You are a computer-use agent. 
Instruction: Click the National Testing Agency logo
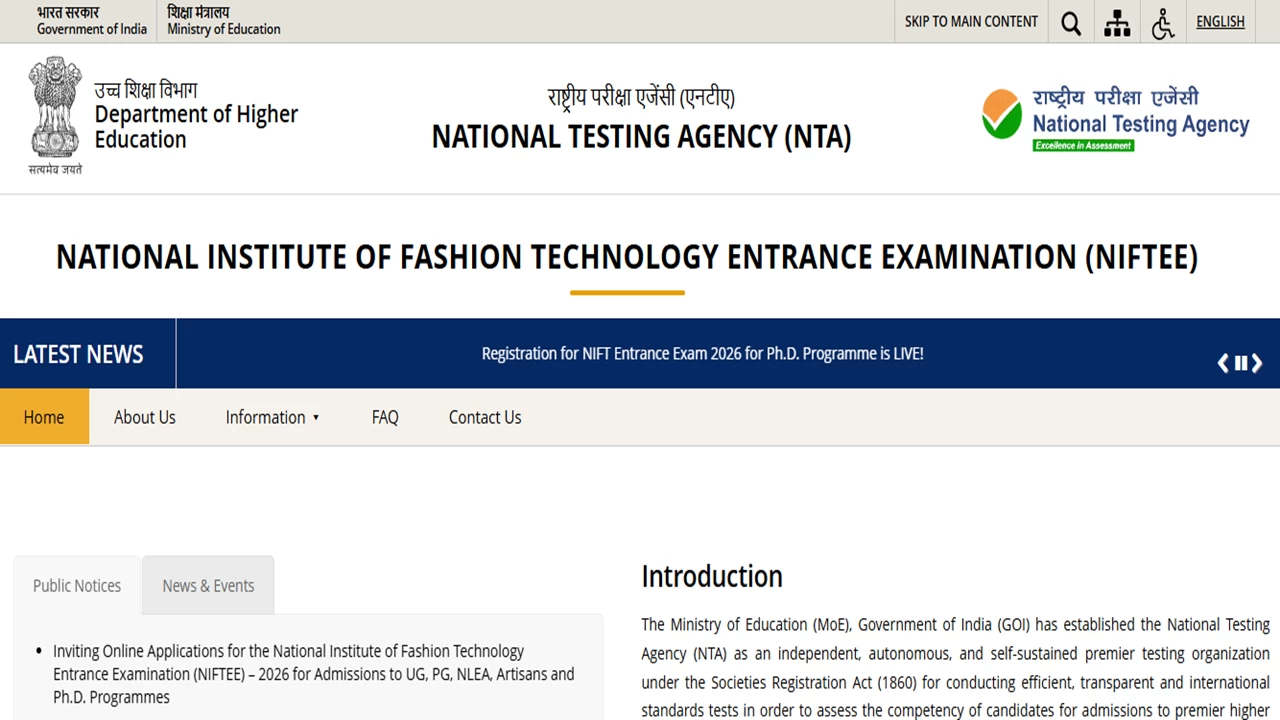coord(1115,117)
